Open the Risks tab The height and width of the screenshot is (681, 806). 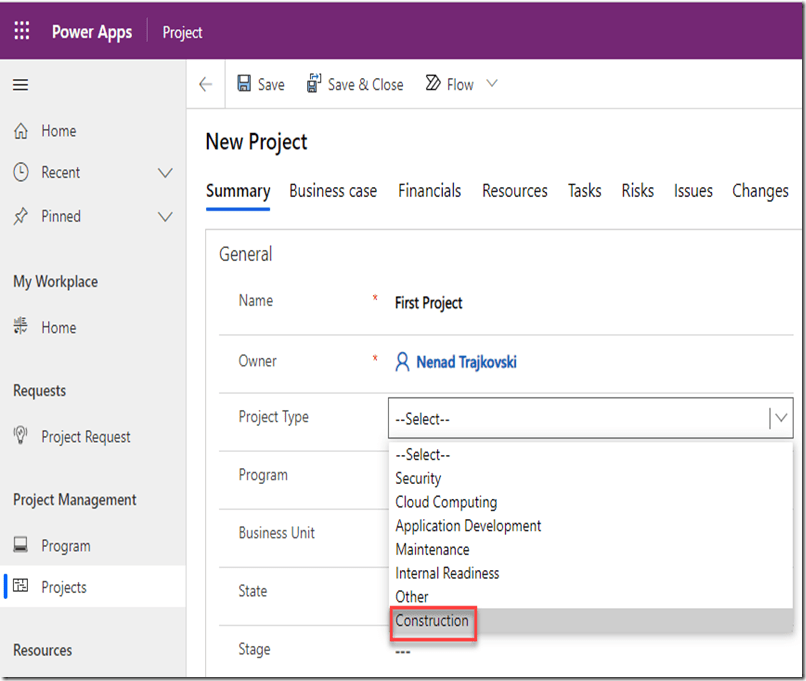coord(637,191)
